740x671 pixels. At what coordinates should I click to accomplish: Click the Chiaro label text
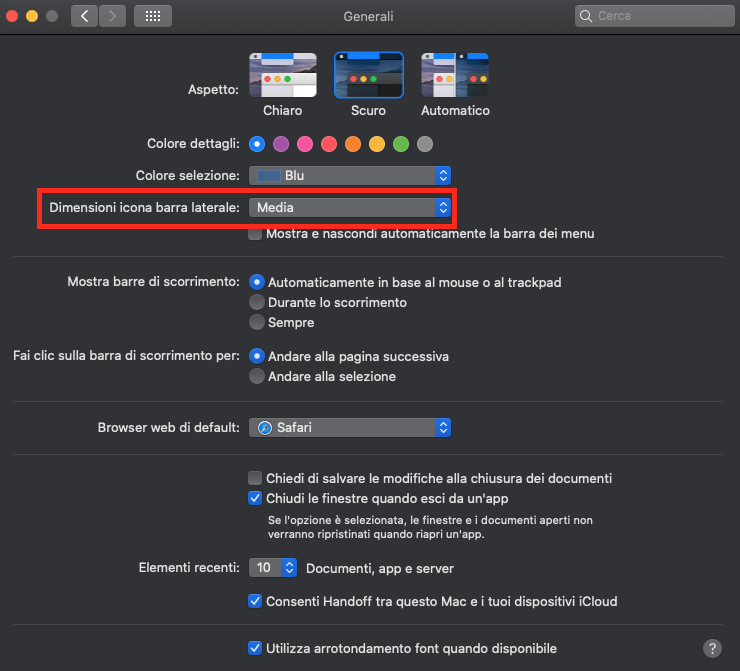283,110
